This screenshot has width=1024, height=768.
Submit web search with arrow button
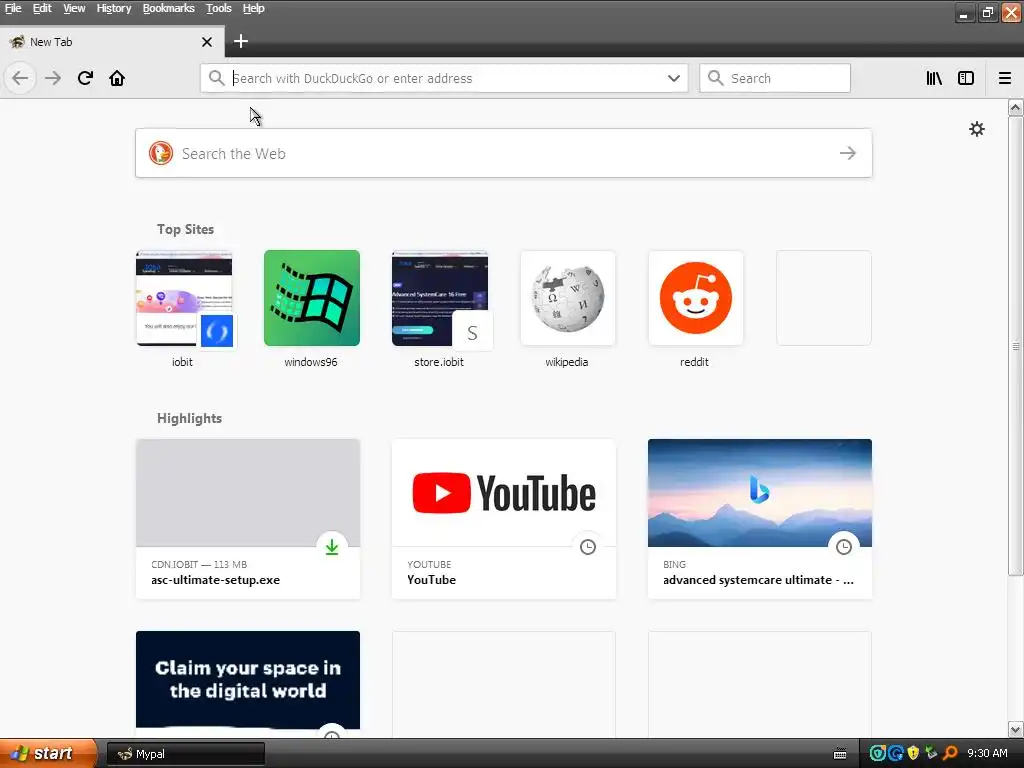848,153
